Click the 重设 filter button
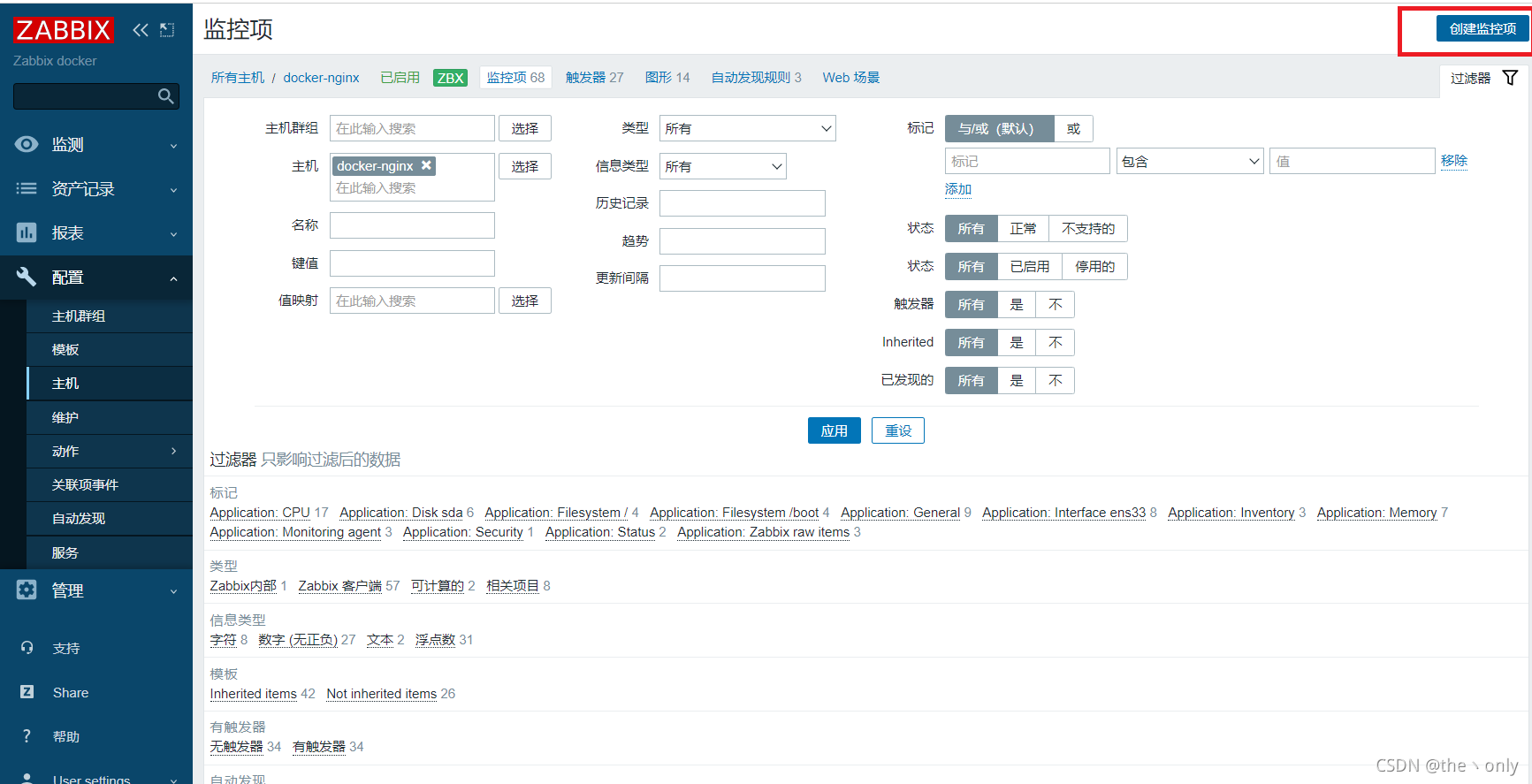1532x784 pixels. click(x=898, y=430)
